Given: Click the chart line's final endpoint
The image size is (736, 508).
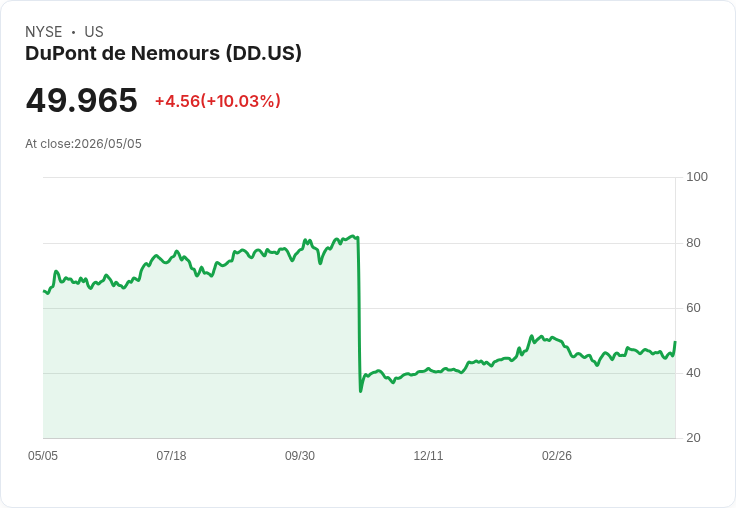Looking at the screenshot, I should click(x=675, y=342).
